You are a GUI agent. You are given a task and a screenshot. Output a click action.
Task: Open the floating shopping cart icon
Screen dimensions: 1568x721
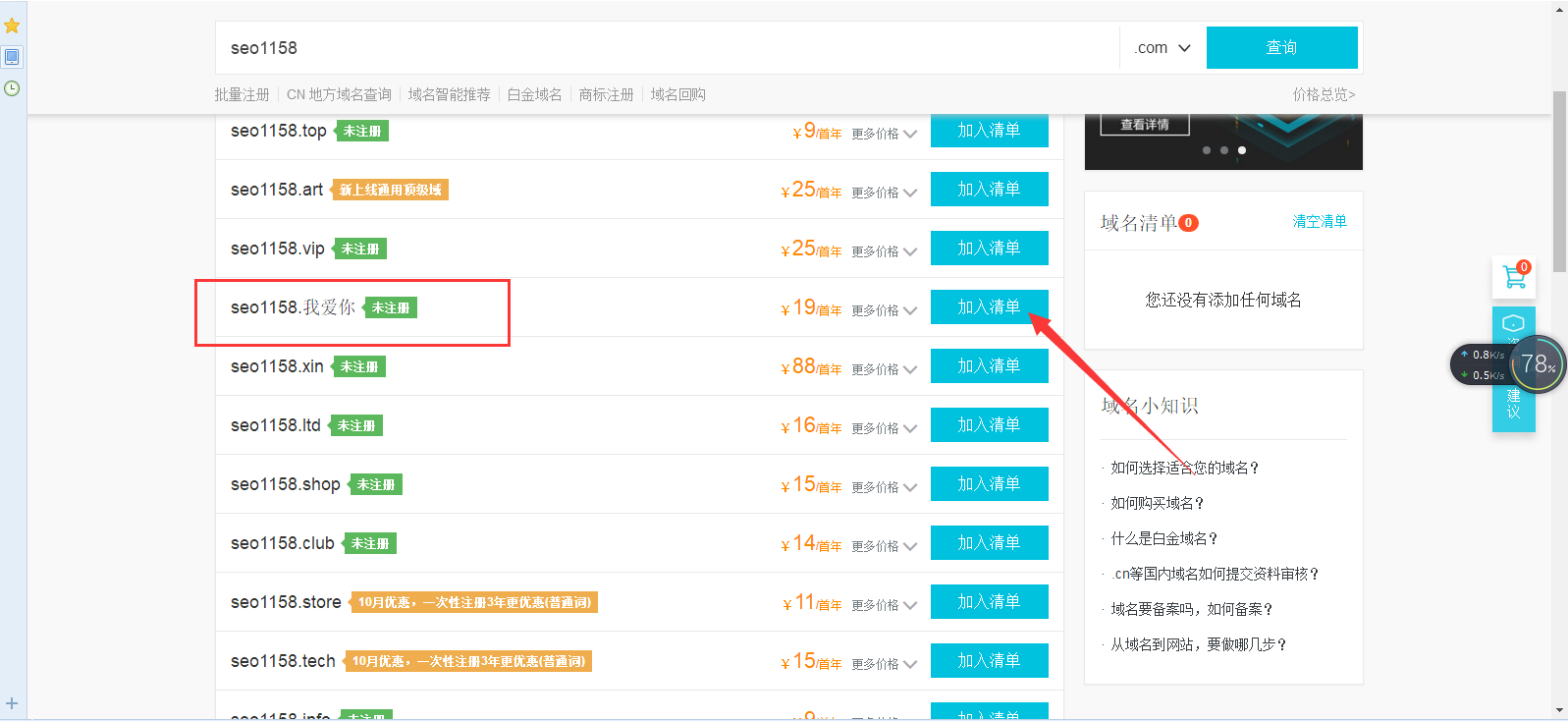click(x=1514, y=278)
